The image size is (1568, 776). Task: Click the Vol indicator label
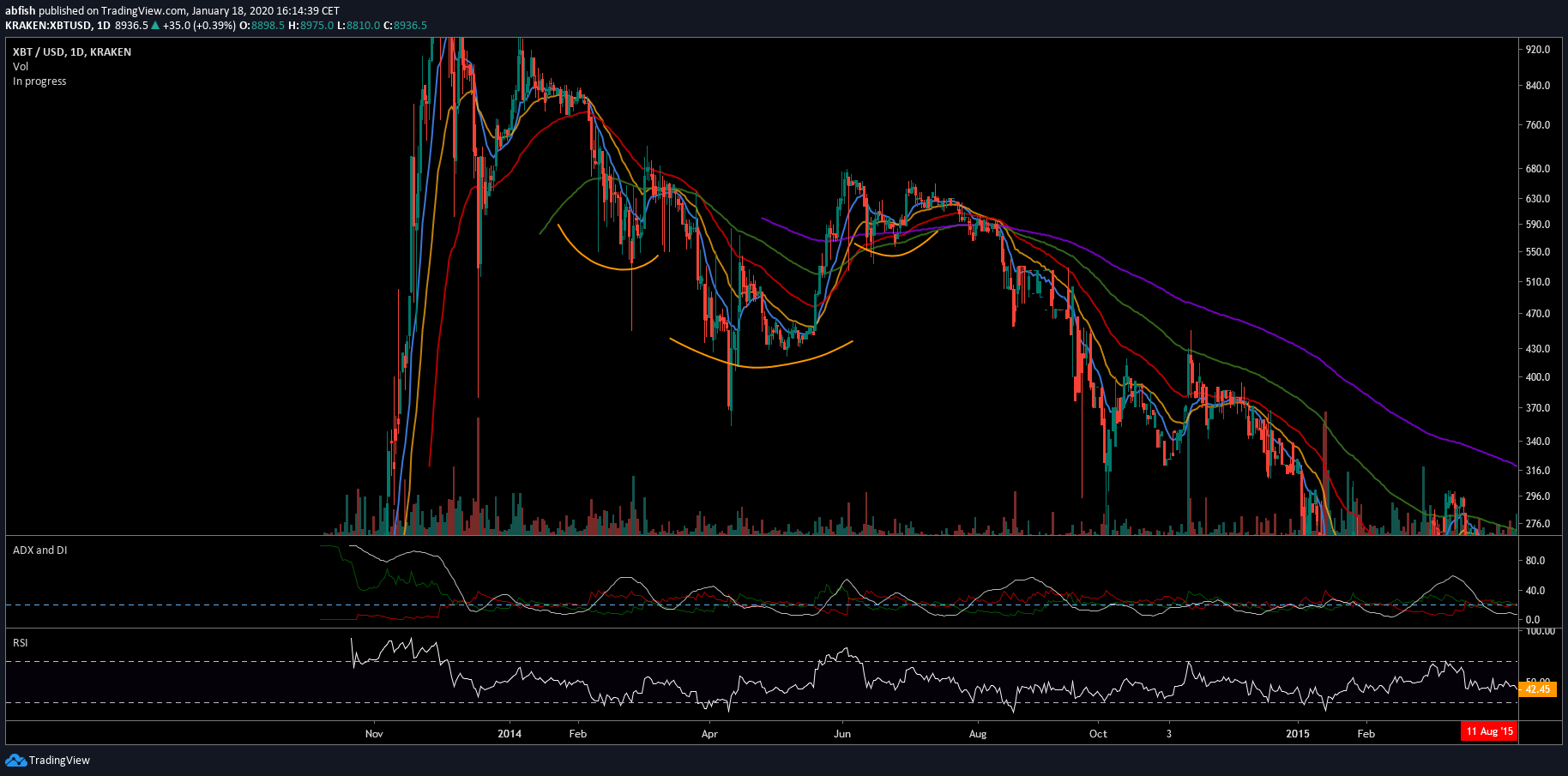pyautogui.click(x=21, y=67)
